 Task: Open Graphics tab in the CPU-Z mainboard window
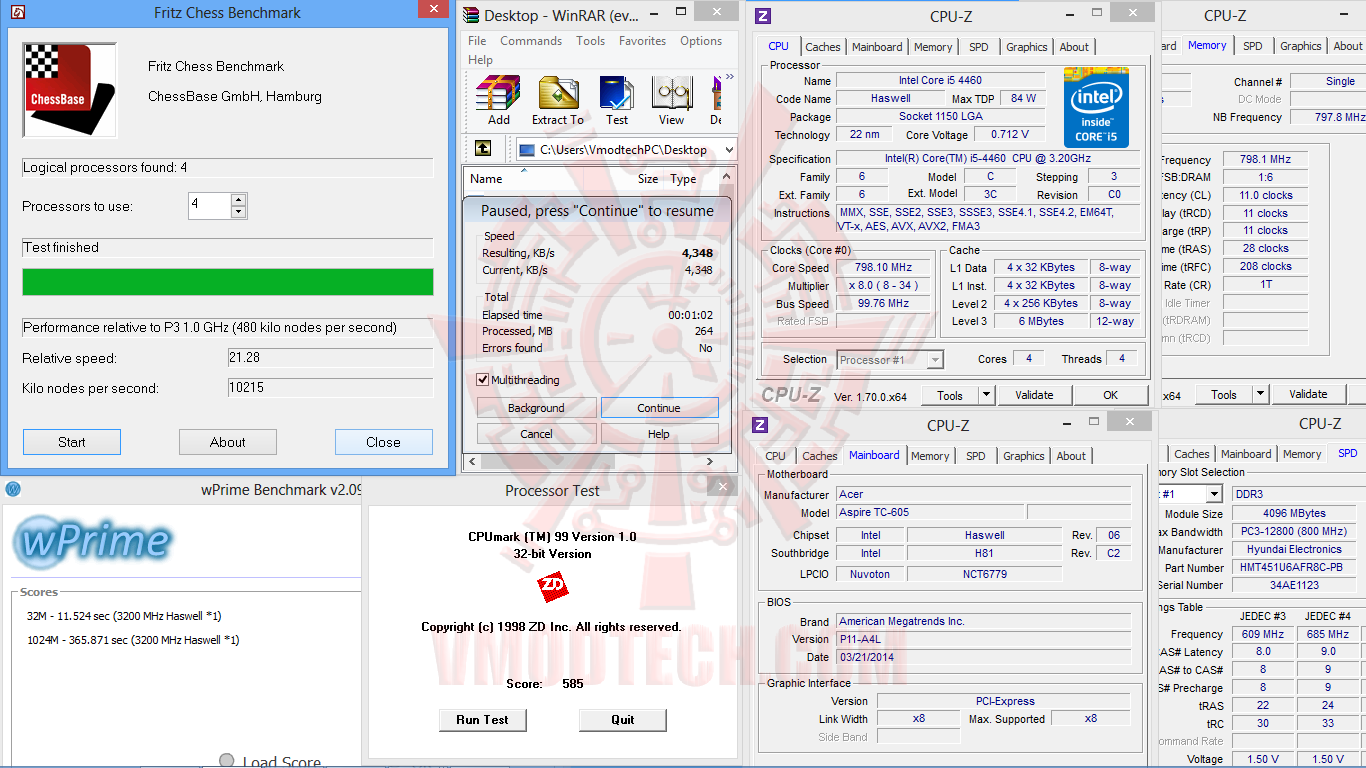click(1024, 456)
